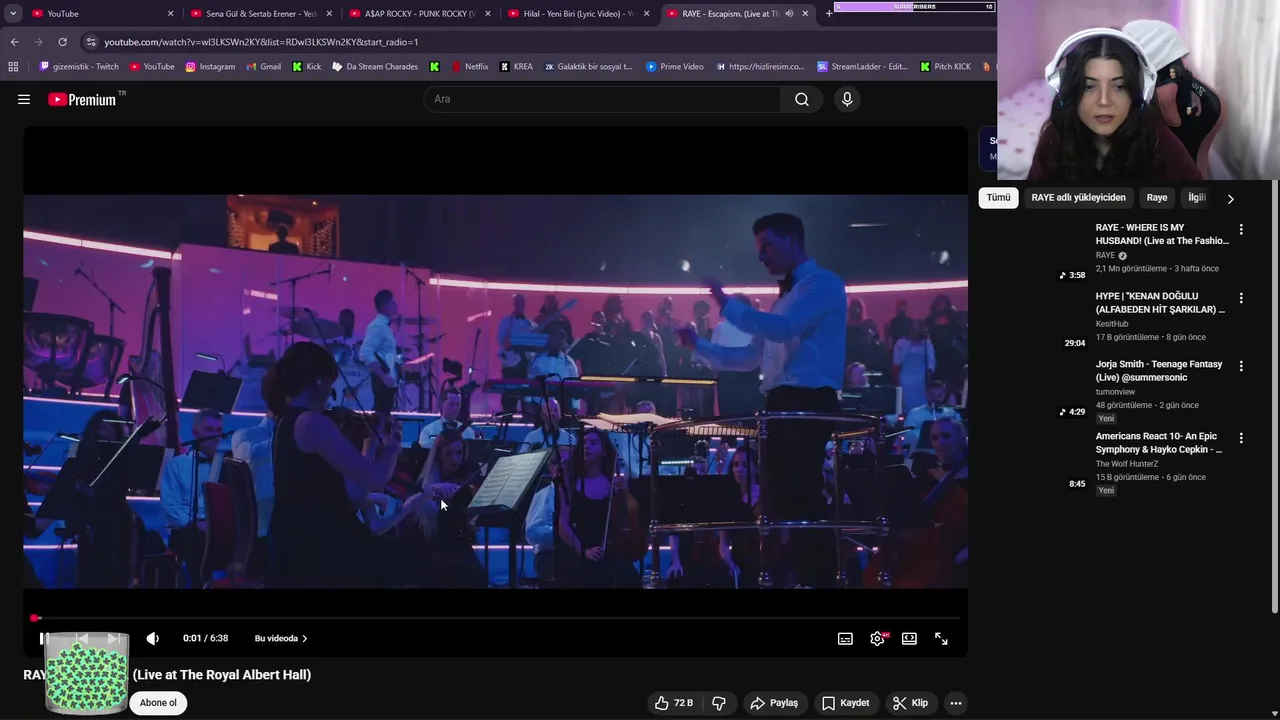The height and width of the screenshot is (720, 1280).
Task: Open the Da Stream Charades bookmark
Action: (x=375, y=67)
